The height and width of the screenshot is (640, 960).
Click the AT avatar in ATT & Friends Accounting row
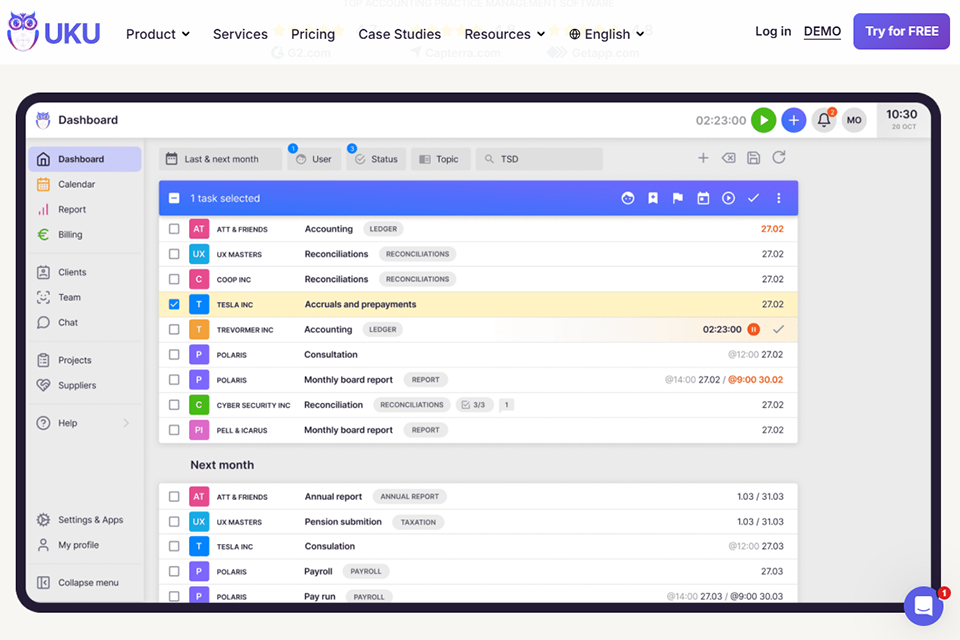pyautogui.click(x=199, y=229)
